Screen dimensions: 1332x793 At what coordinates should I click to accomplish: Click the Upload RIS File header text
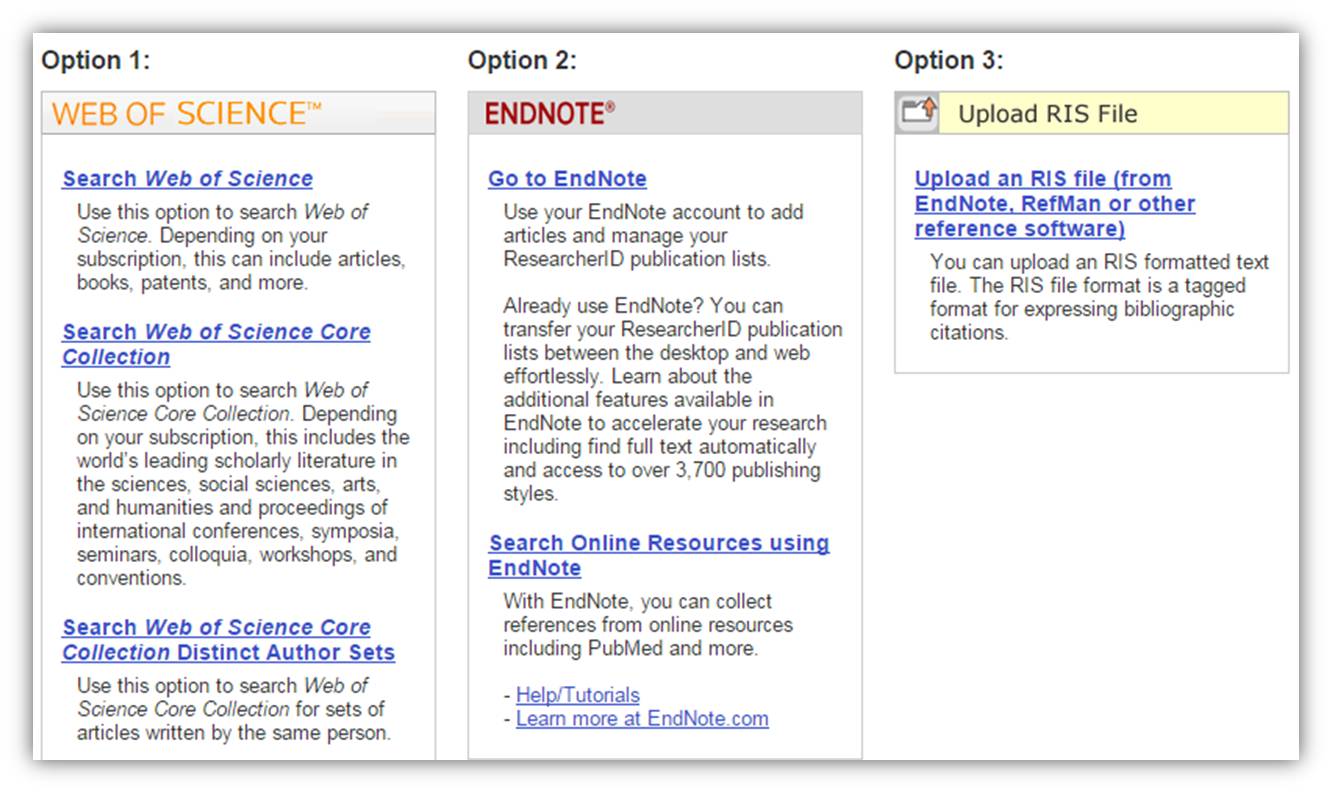click(x=1048, y=114)
